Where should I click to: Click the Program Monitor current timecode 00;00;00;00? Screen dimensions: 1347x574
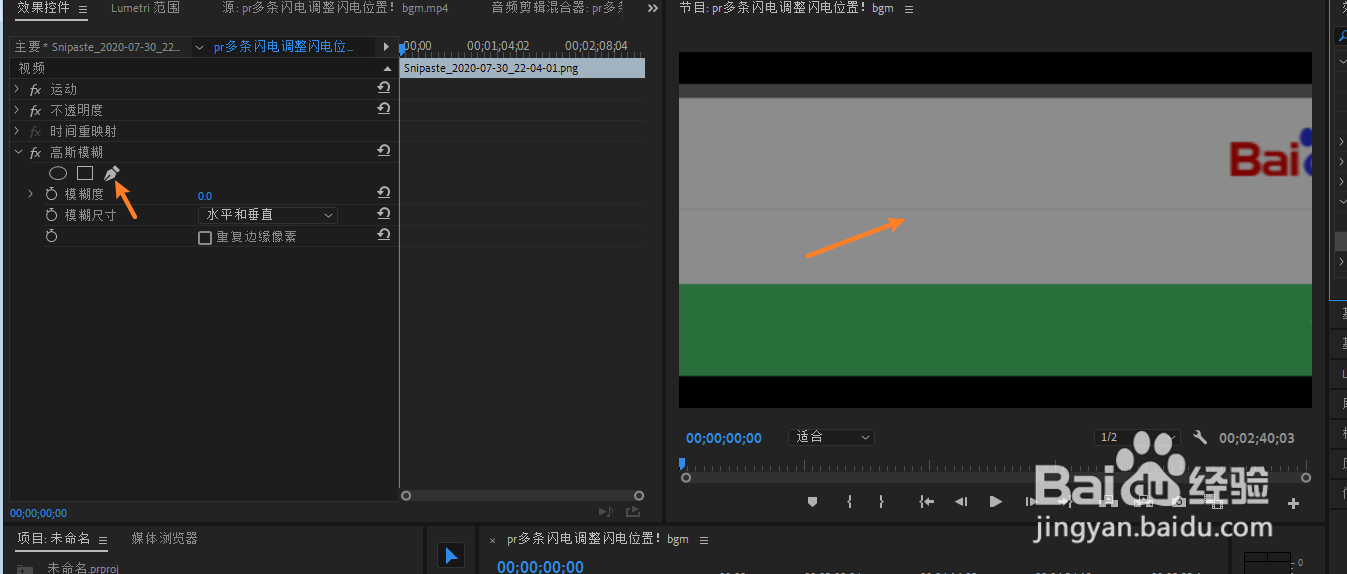tap(724, 438)
